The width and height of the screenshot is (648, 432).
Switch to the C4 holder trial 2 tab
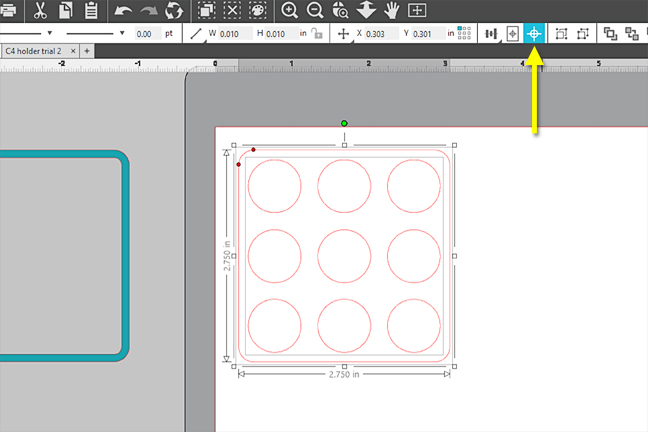[34, 50]
